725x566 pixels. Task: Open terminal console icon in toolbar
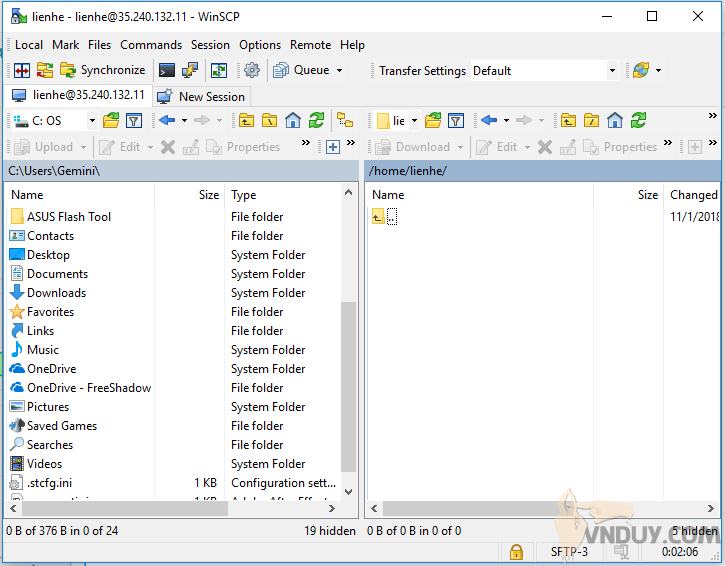(x=167, y=70)
